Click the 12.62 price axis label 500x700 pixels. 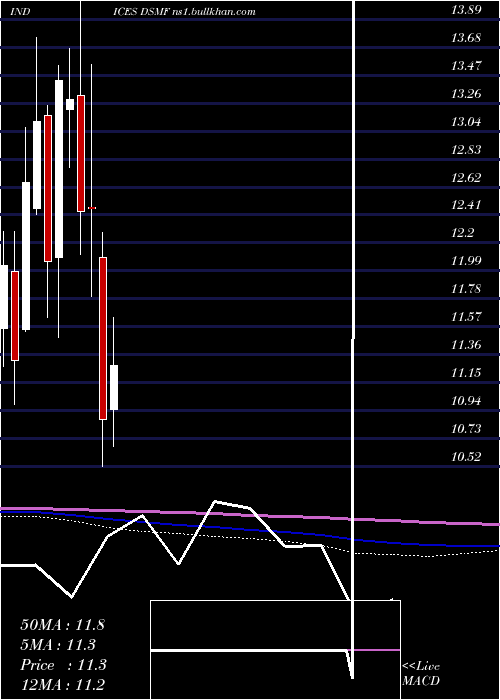tap(466, 178)
